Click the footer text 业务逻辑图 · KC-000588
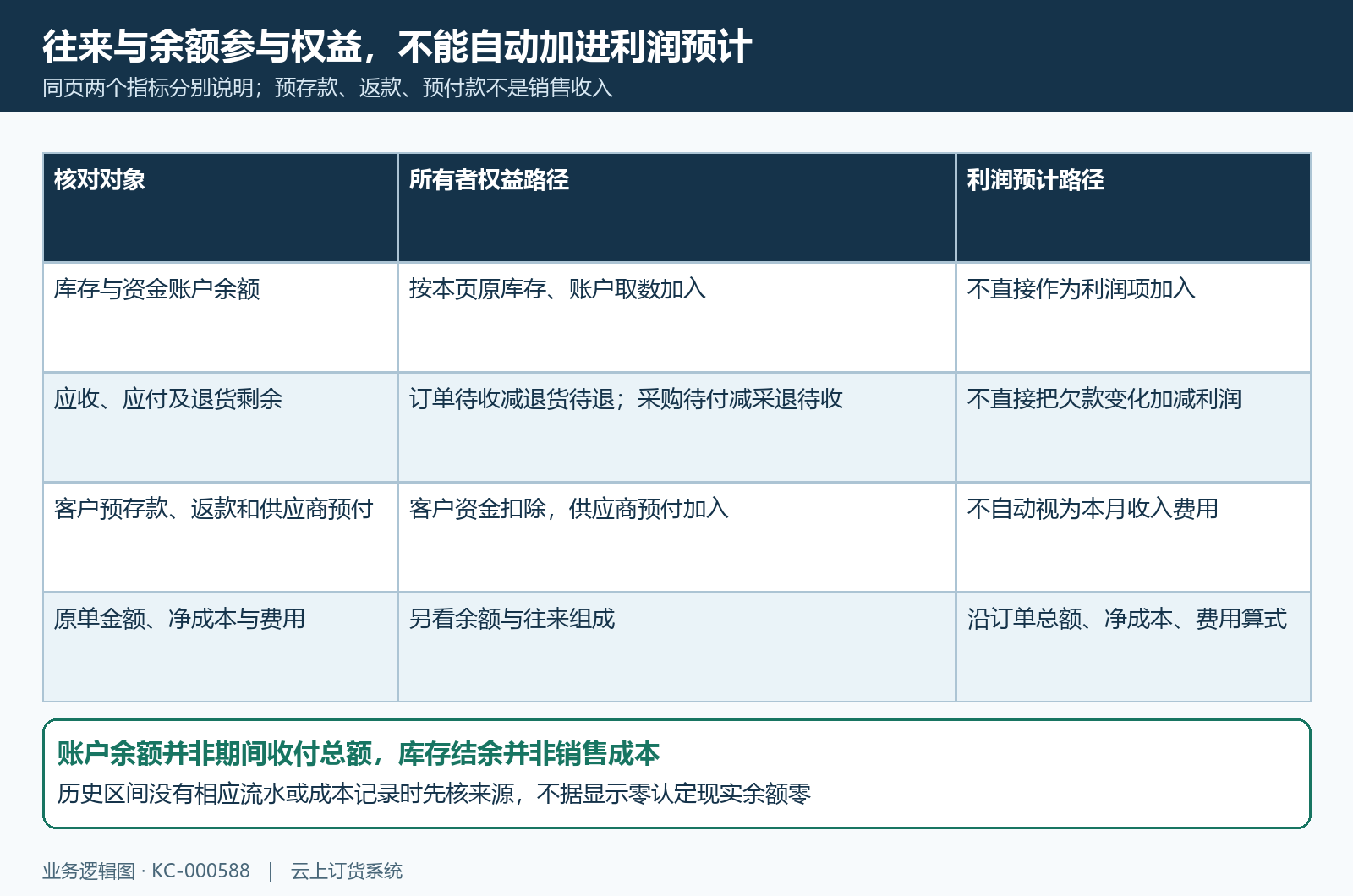1353x896 pixels. (x=146, y=871)
